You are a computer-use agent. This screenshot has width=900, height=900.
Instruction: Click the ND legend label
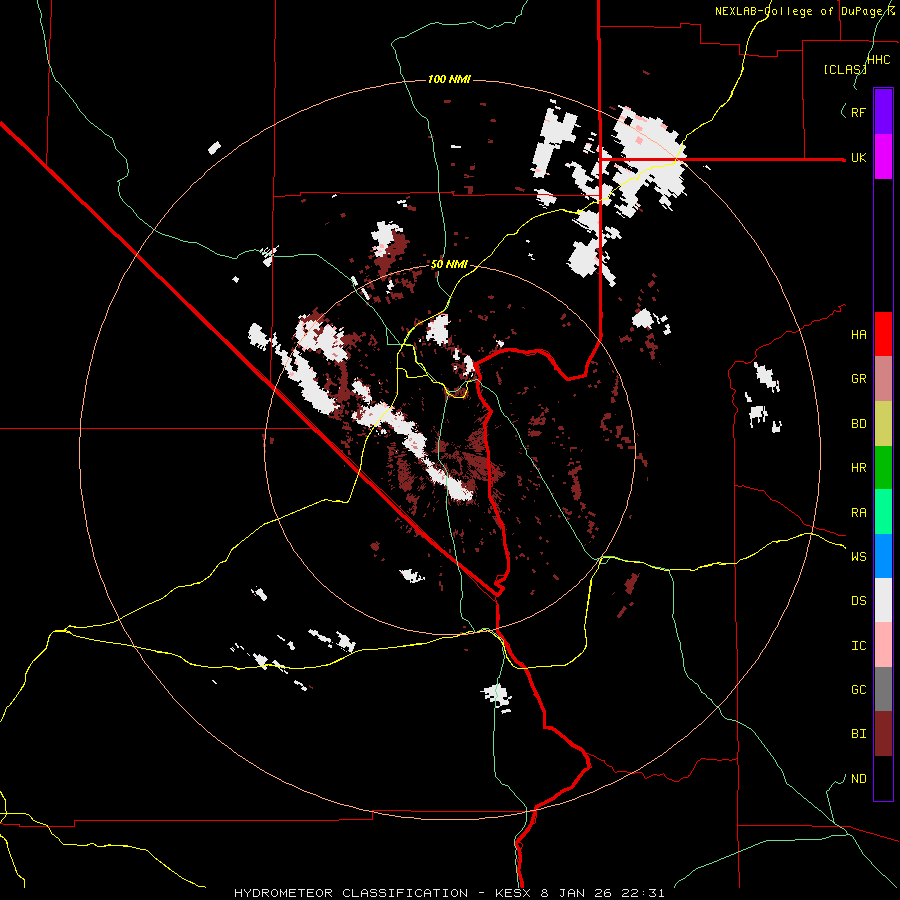pos(858,779)
